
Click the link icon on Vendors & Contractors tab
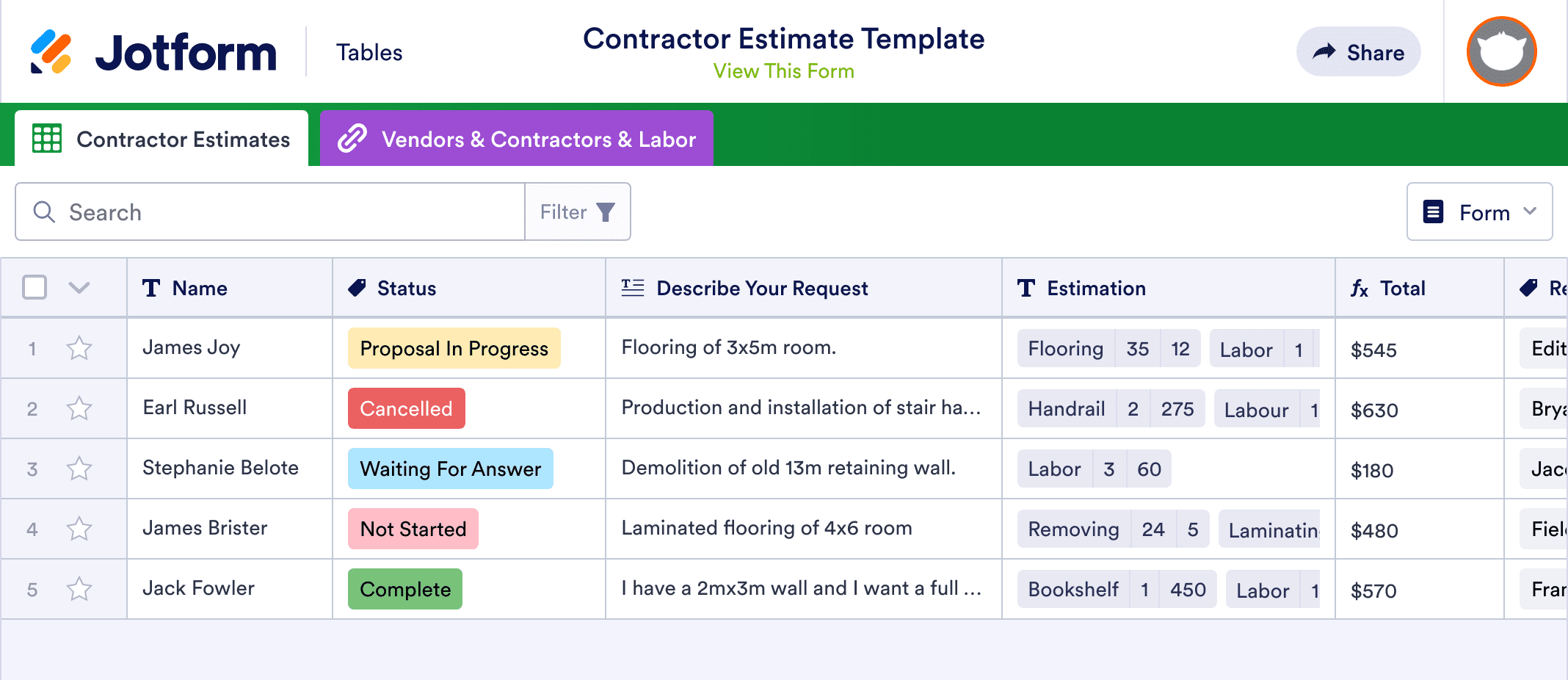352,138
